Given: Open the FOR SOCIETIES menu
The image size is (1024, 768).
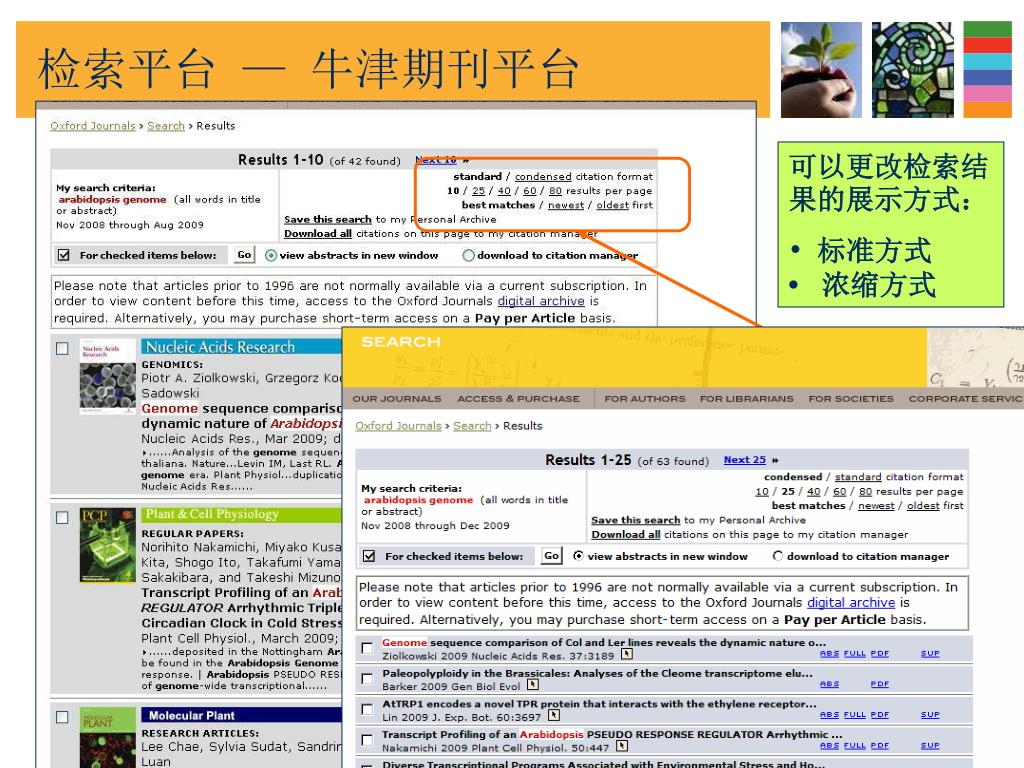Looking at the screenshot, I should [x=851, y=398].
